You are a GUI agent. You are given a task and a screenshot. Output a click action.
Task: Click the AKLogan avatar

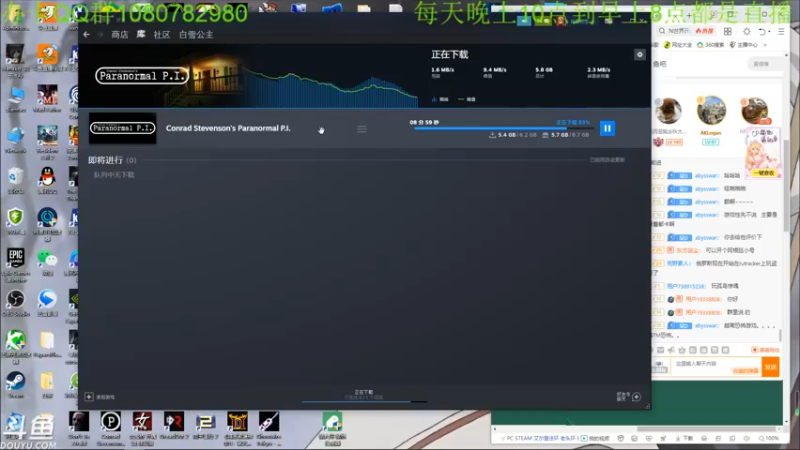711,110
